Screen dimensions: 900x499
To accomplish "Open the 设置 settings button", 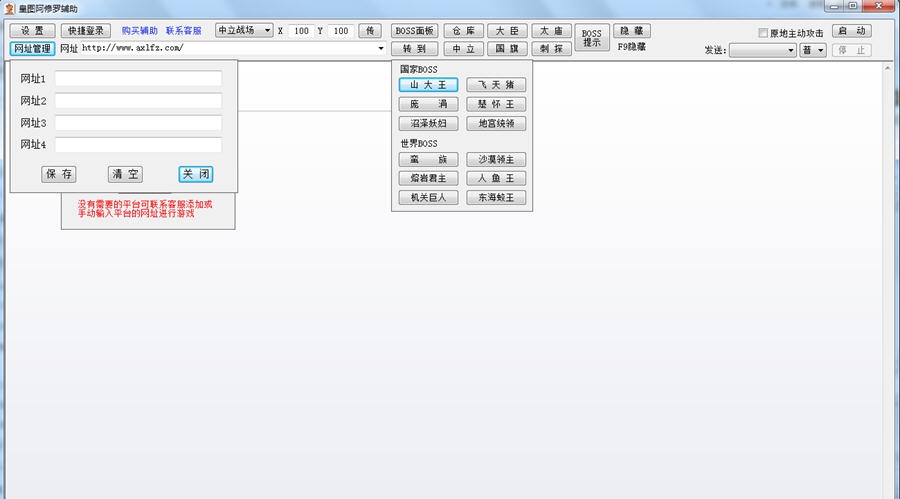I will tap(32, 30).
